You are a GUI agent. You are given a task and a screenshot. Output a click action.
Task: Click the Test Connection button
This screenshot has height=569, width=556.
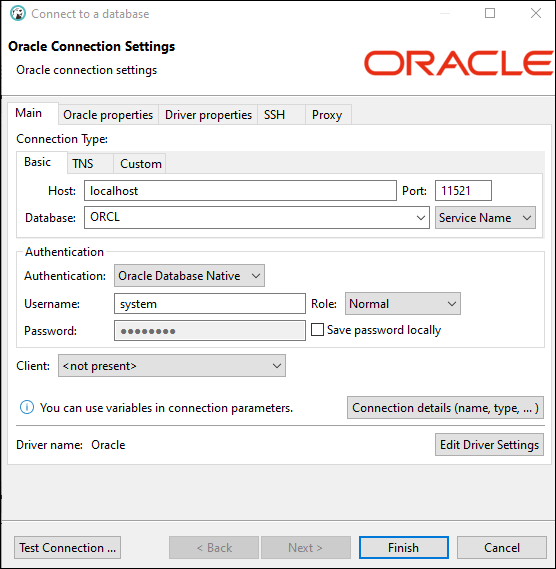tap(68, 548)
